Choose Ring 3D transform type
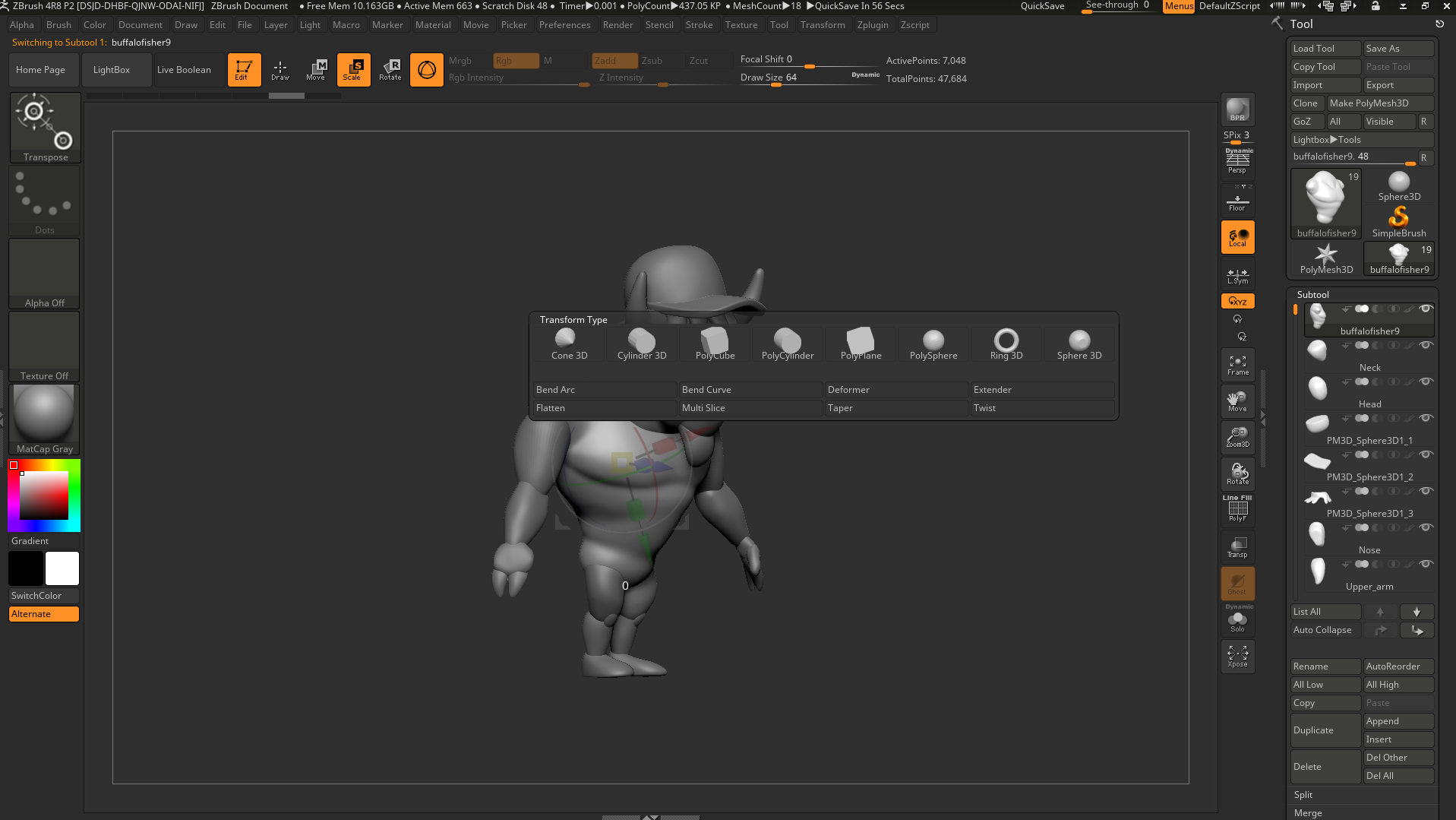This screenshot has width=1456, height=820. (1006, 344)
